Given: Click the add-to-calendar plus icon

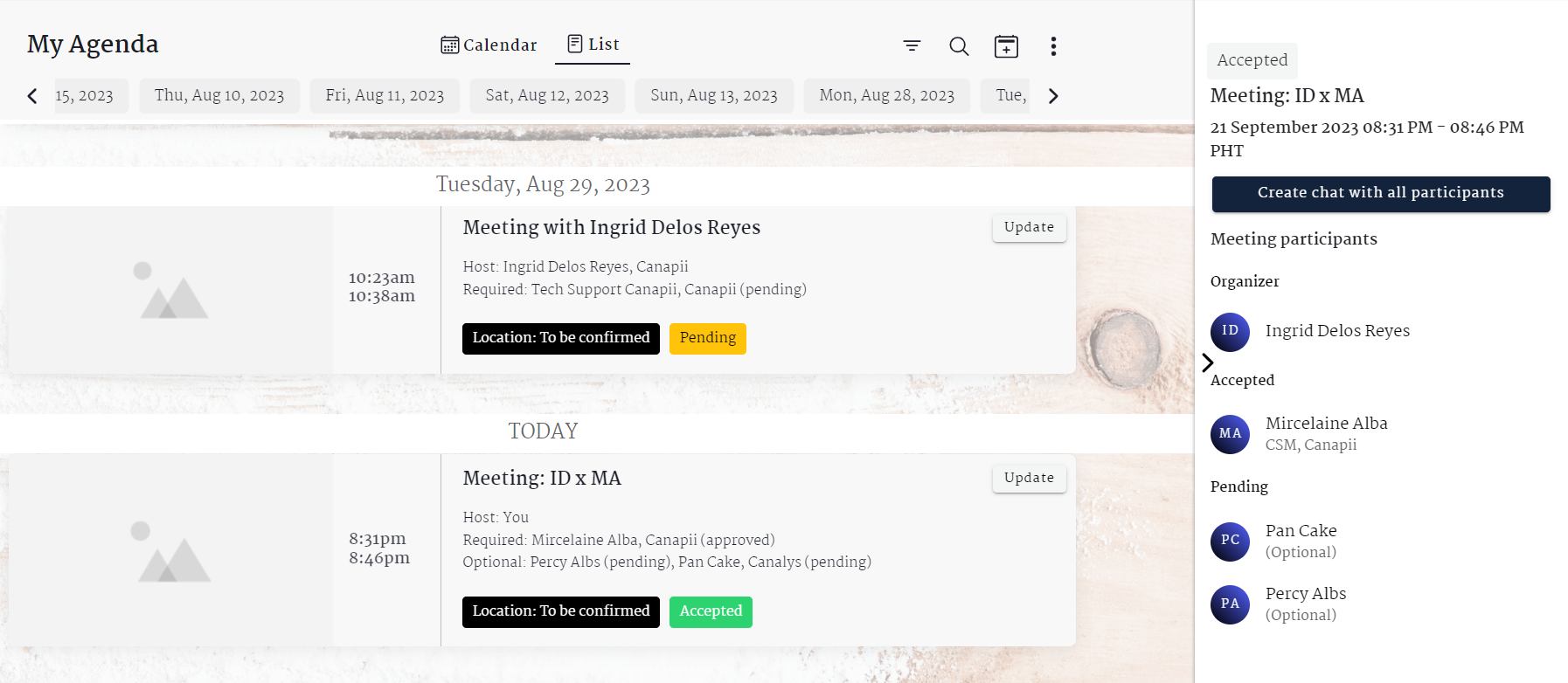Looking at the screenshot, I should pos(1006,46).
